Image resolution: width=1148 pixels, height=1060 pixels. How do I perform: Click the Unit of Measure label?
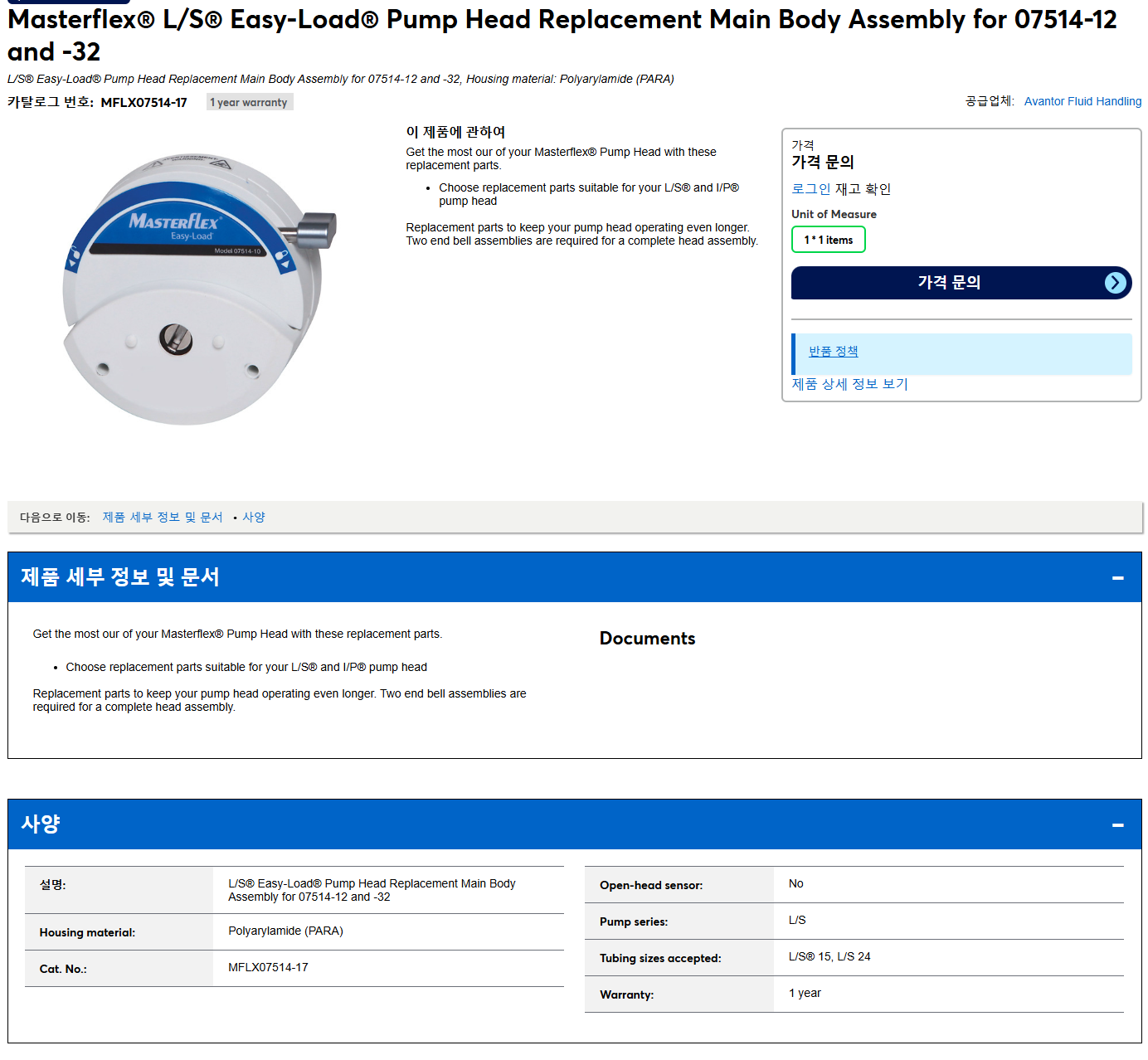tap(834, 214)
